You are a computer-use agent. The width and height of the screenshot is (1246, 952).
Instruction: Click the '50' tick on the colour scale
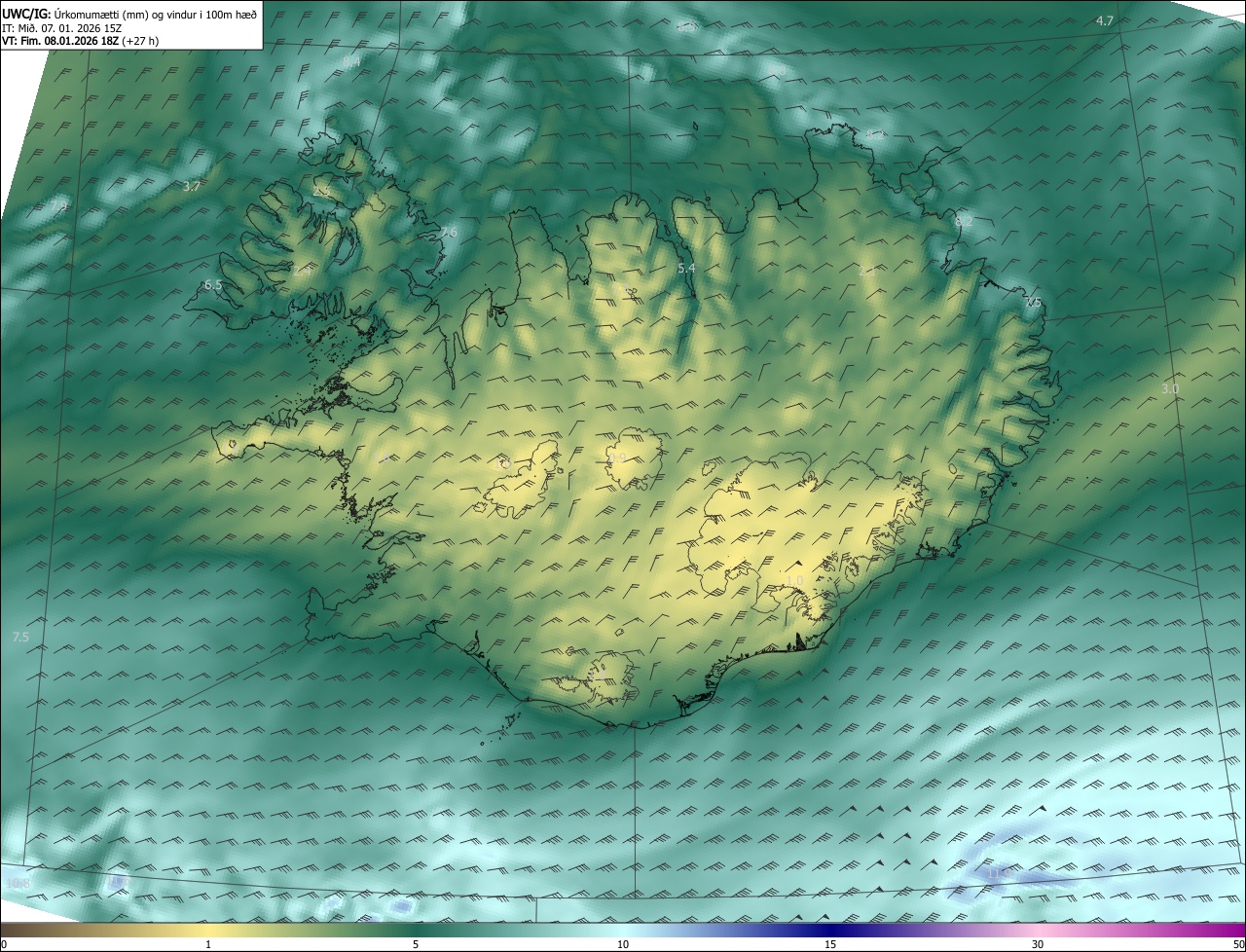point(1238,945)
